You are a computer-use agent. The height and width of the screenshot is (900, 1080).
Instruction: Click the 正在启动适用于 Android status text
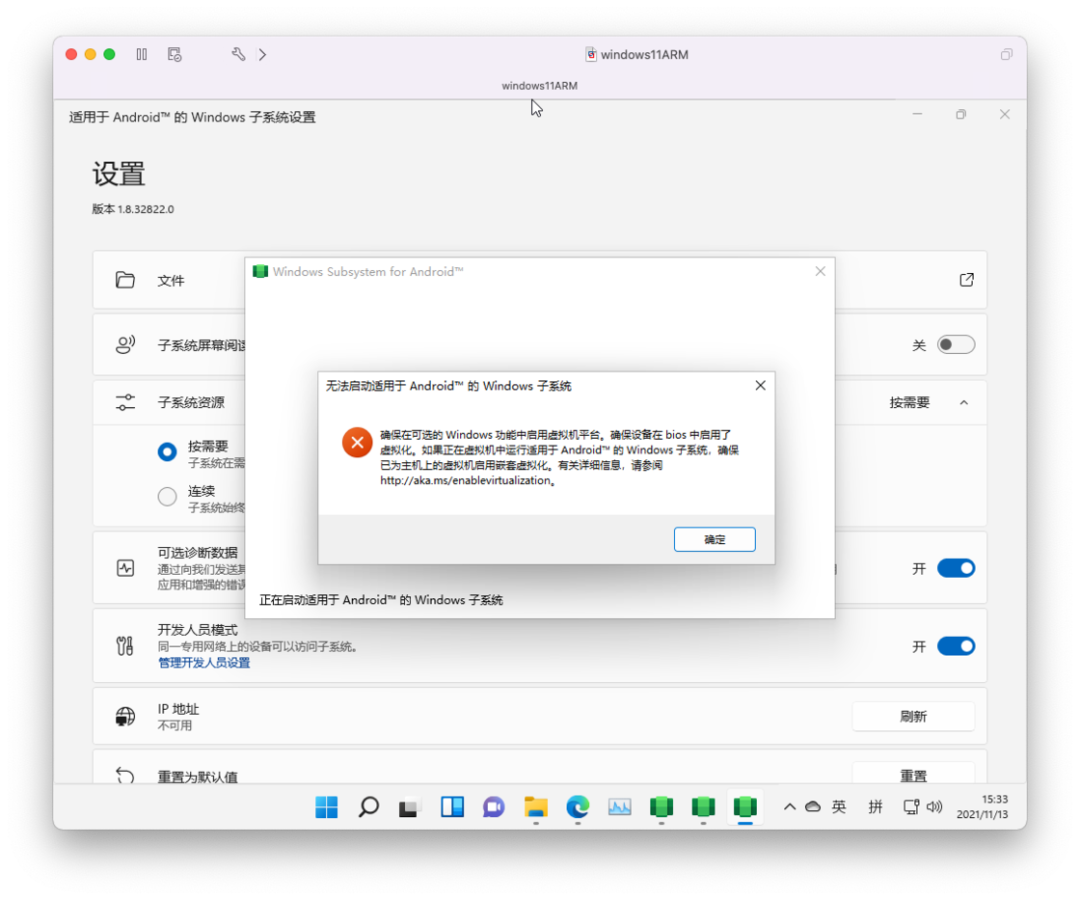pos(381,600)
